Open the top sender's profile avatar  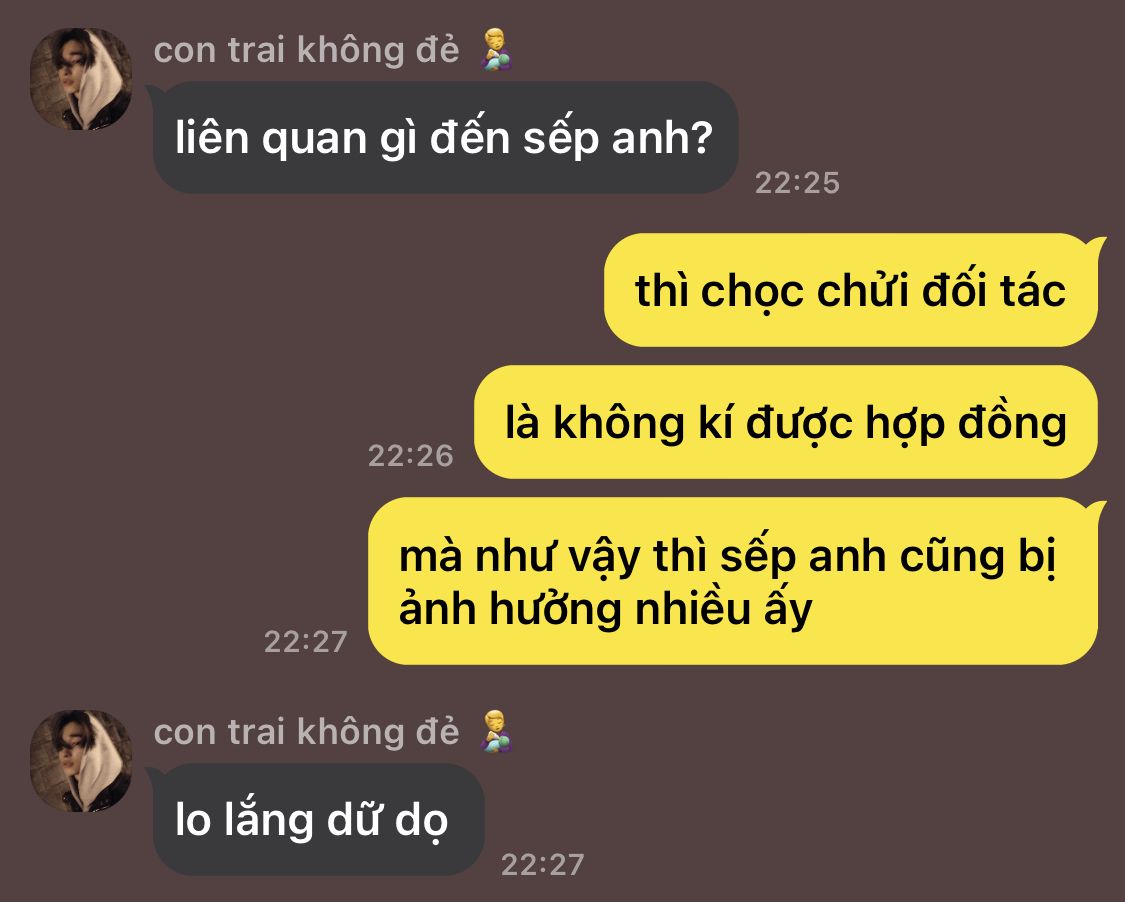[x=80, y=79]
